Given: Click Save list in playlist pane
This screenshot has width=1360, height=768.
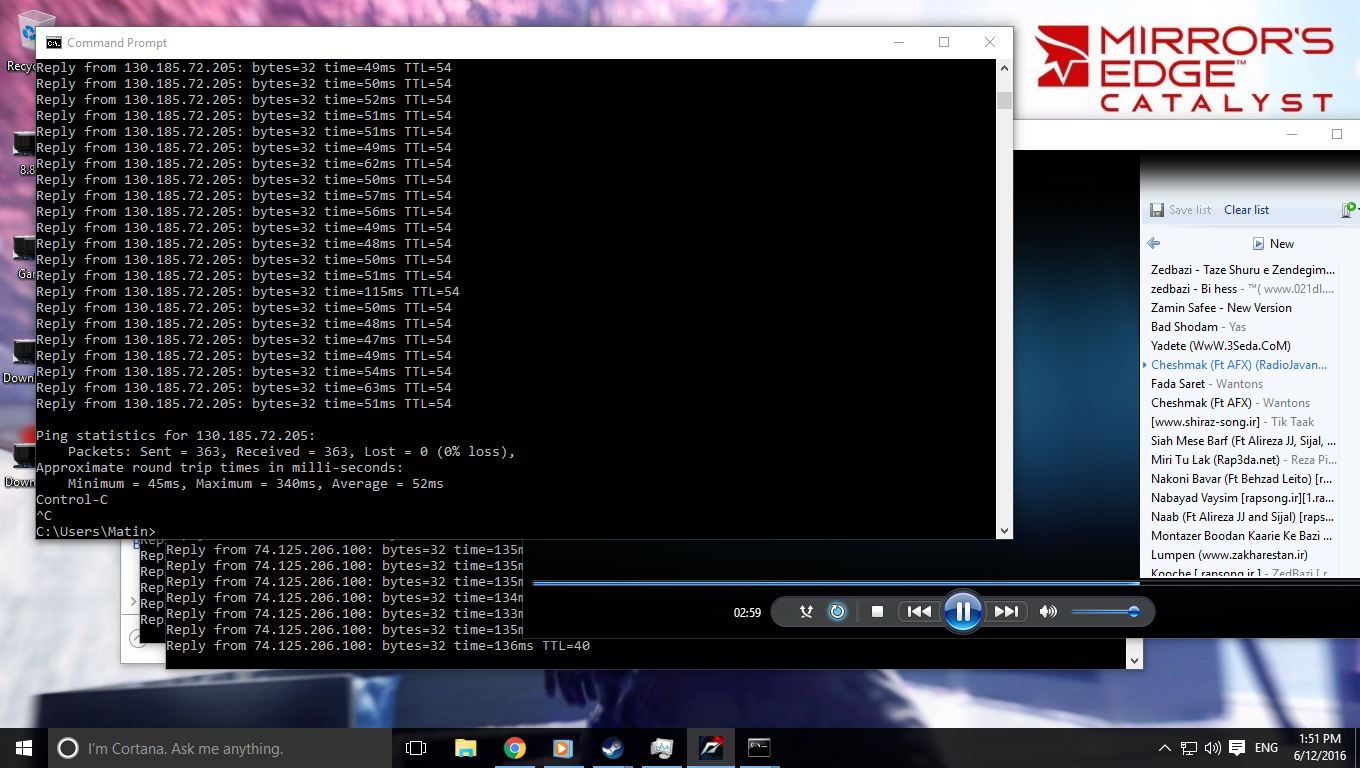Looking at the screenshot, I should click(x=1181, y=210).
